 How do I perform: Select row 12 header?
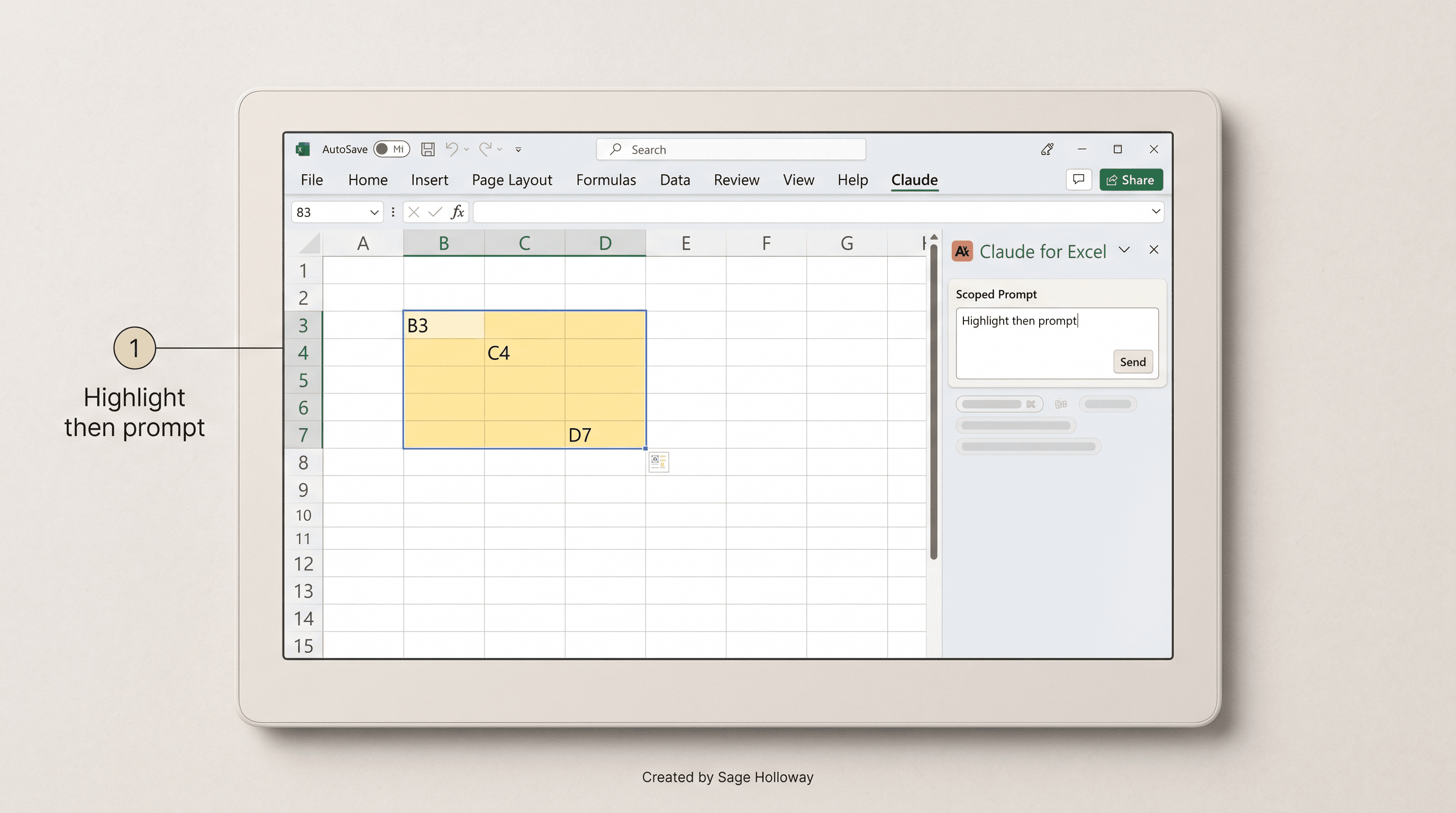point(304,564)
